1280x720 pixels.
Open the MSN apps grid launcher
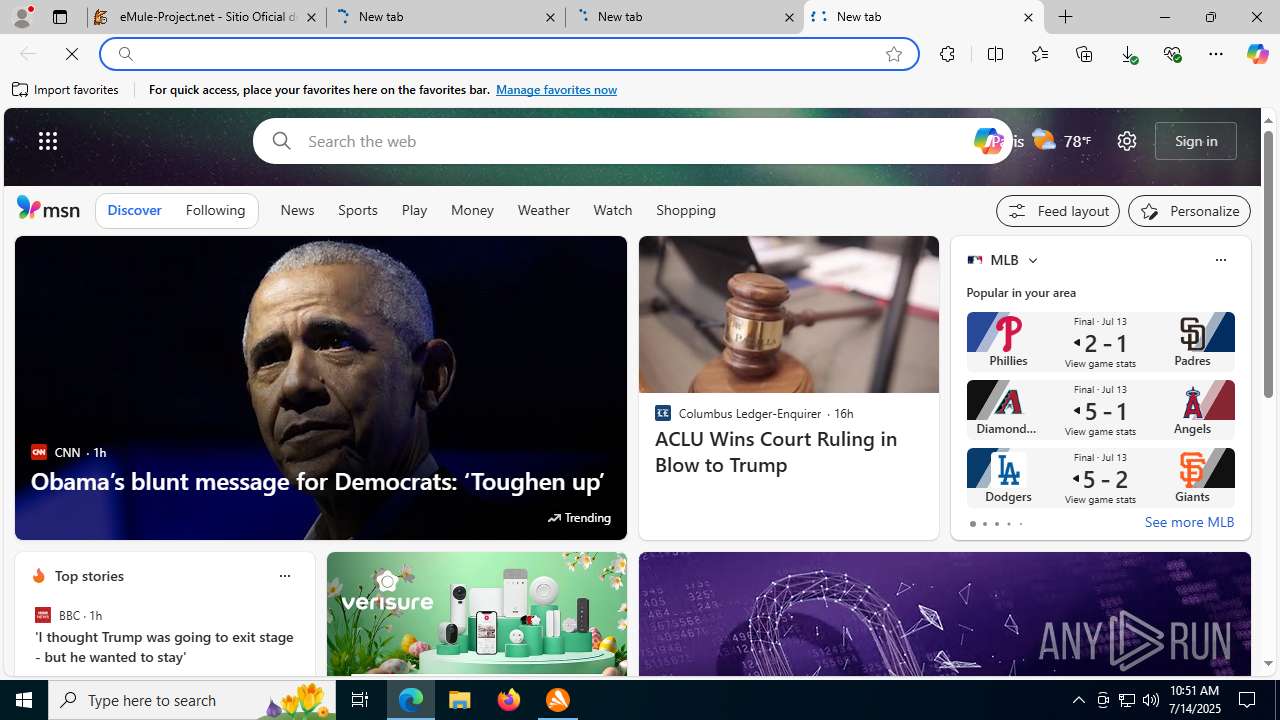click(x=48, y=141)
